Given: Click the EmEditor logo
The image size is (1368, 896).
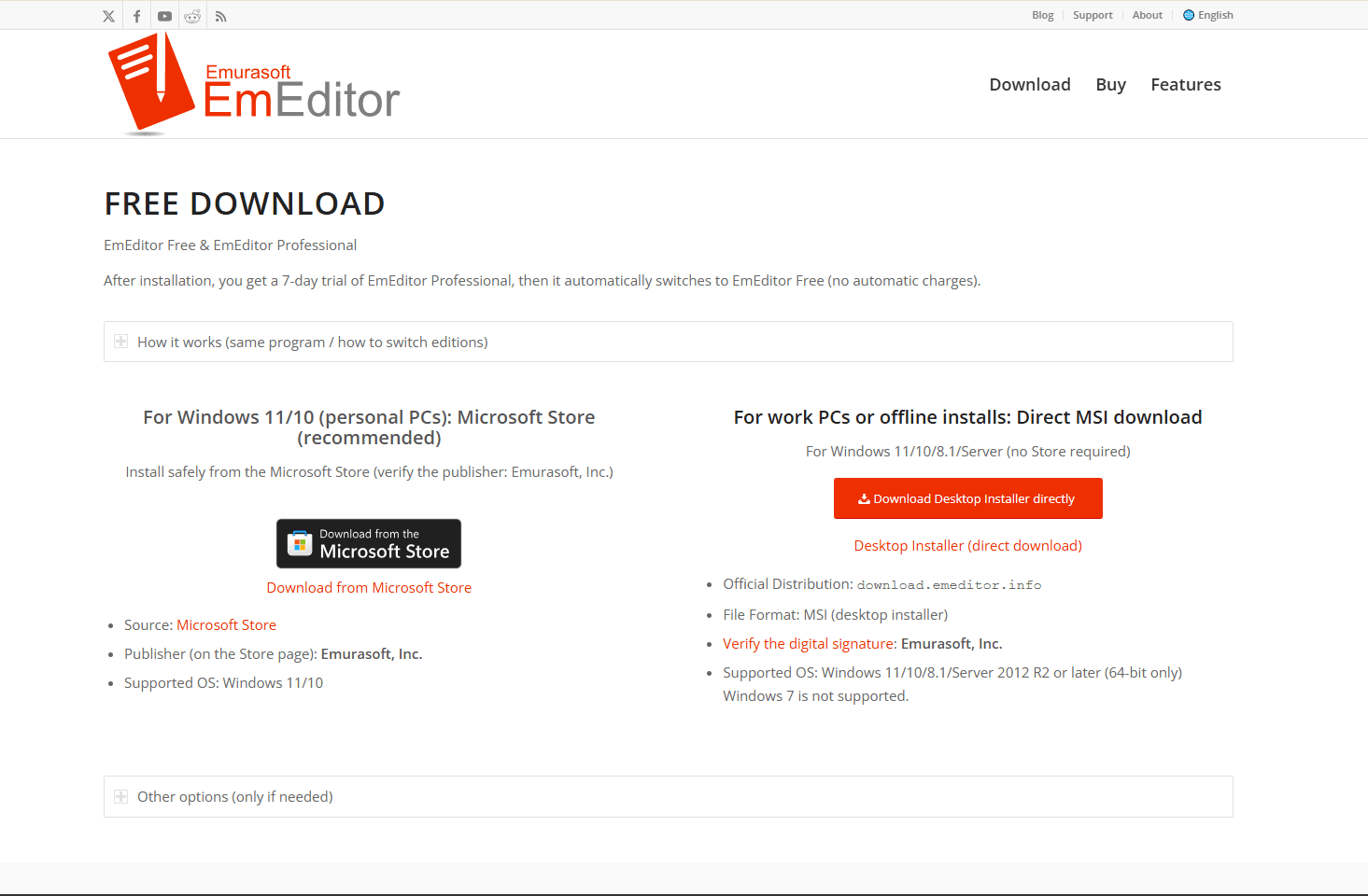Looking at the screenshot, I should coord(254,84).
